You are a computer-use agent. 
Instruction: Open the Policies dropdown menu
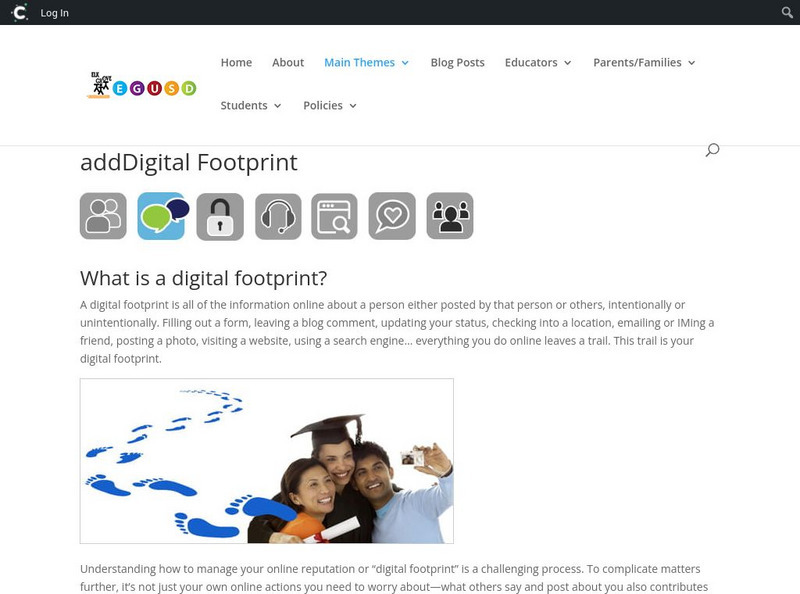pyautogui.click(x=330, y=105)
